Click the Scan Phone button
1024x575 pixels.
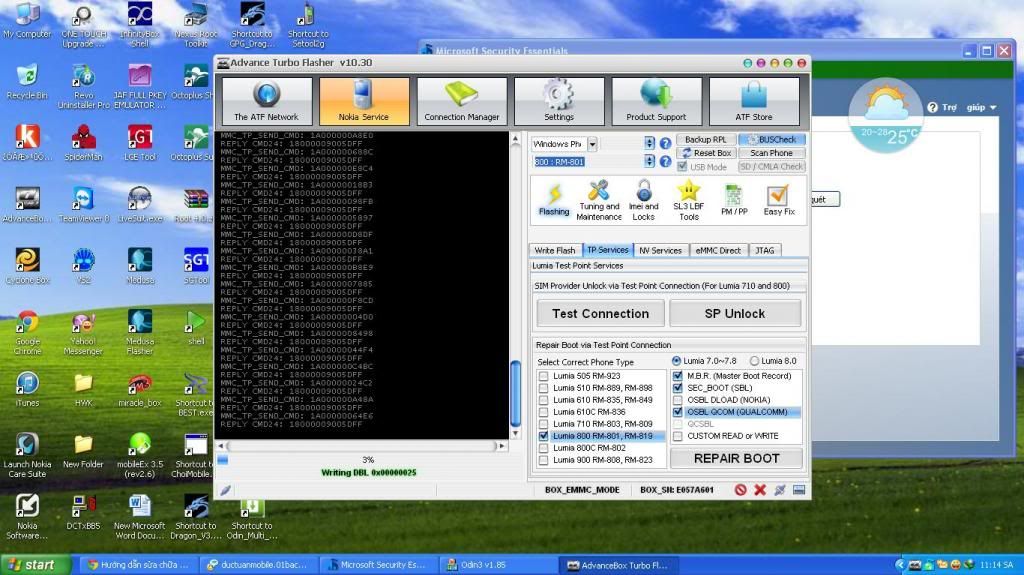[772, 153]
